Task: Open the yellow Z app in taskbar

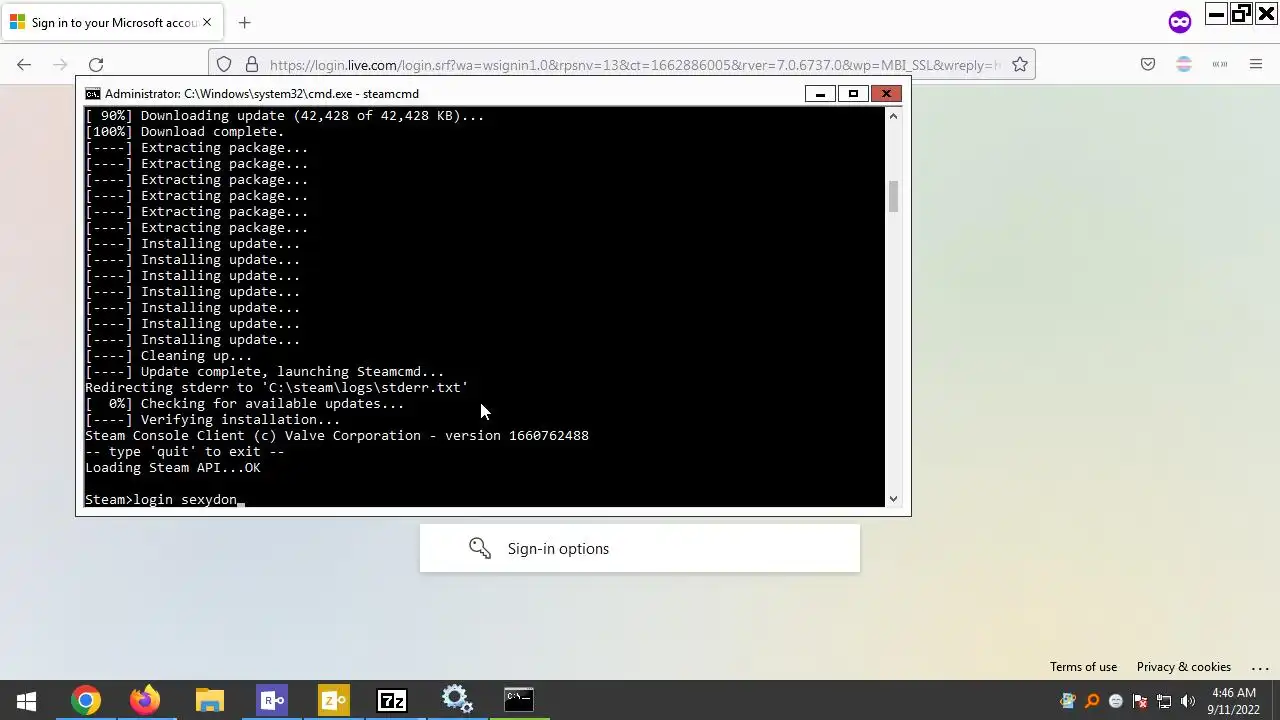Action: 333,700
